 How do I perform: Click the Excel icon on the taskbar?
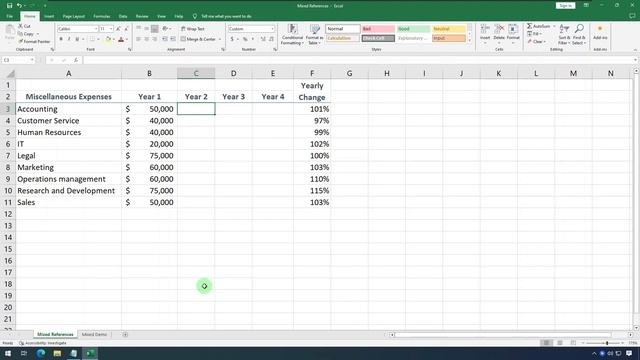click(x=90, y=353)
